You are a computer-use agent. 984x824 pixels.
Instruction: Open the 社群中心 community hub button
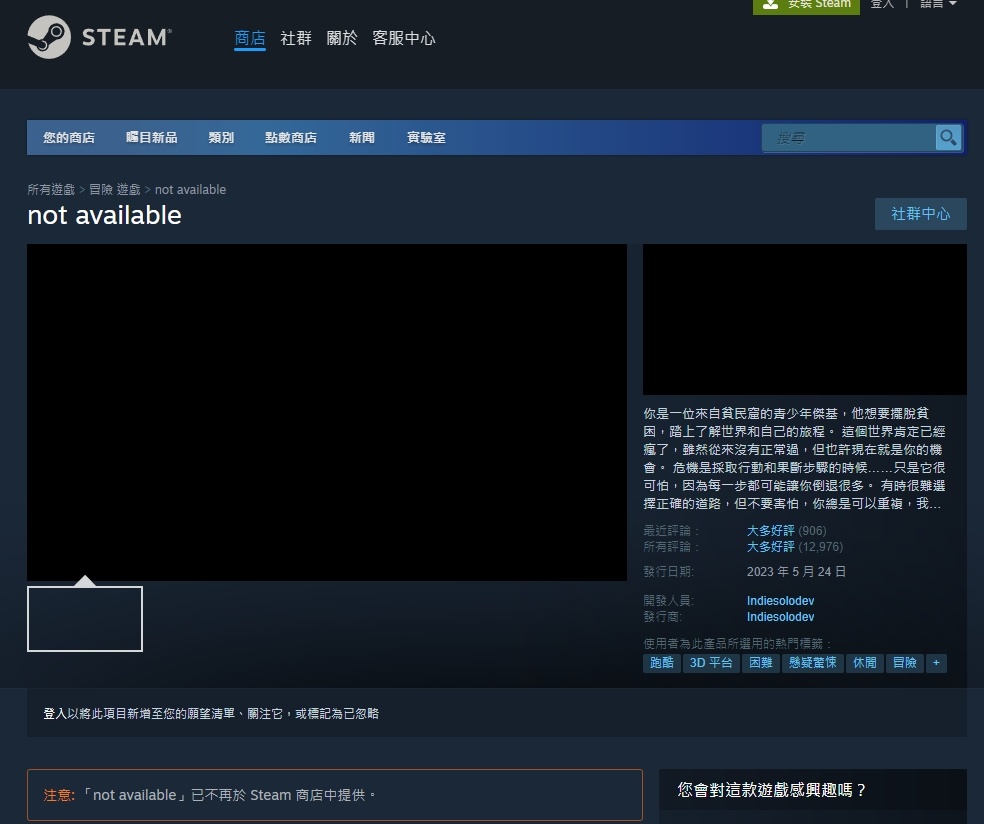coord(921,214)
